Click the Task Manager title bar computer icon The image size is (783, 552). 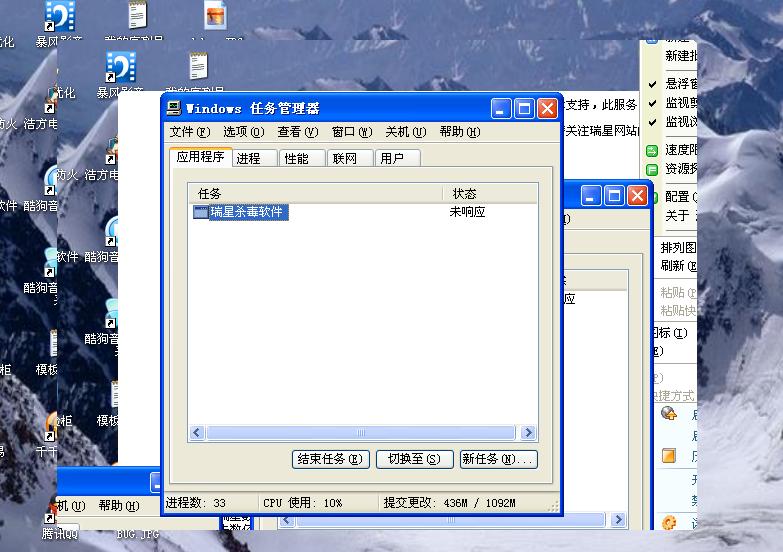(174, 108)
